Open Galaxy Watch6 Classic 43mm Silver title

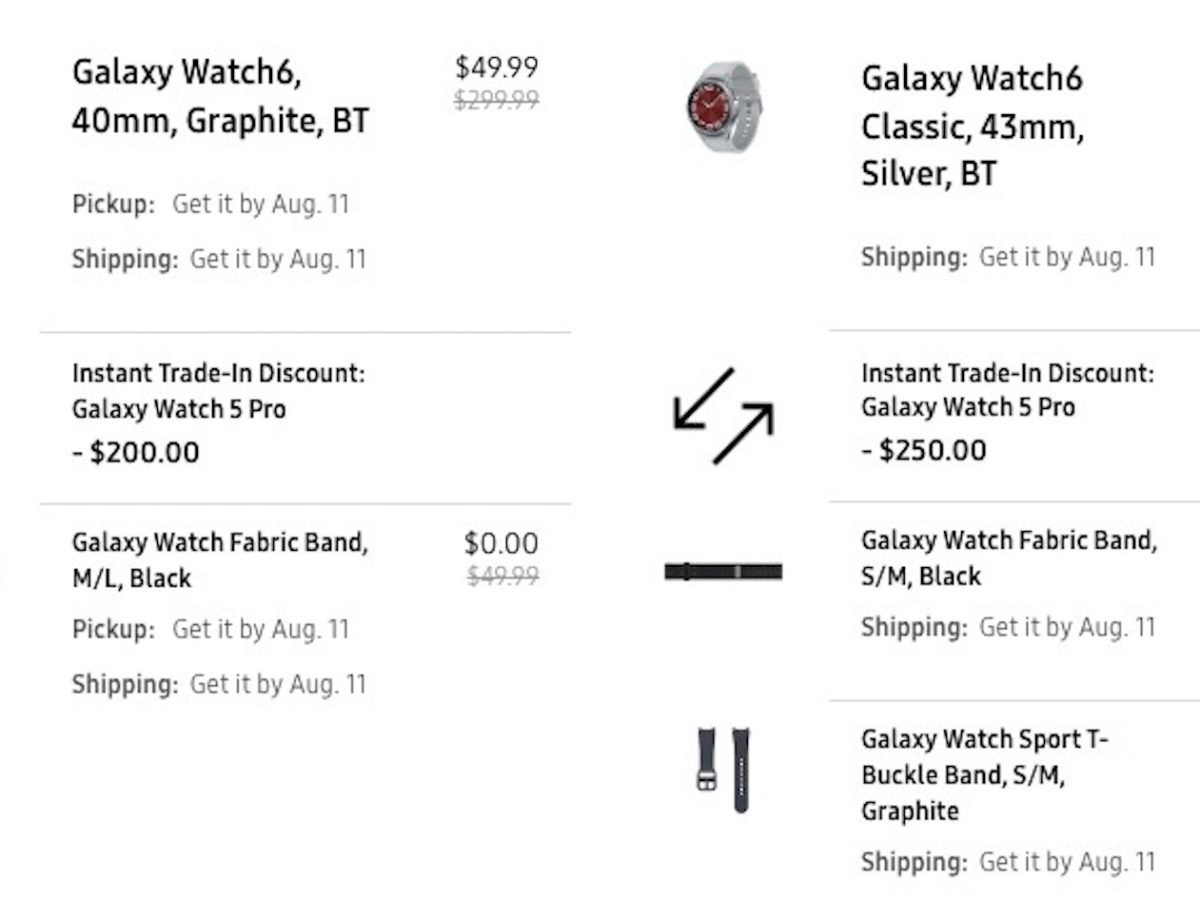tap(972, 126)
